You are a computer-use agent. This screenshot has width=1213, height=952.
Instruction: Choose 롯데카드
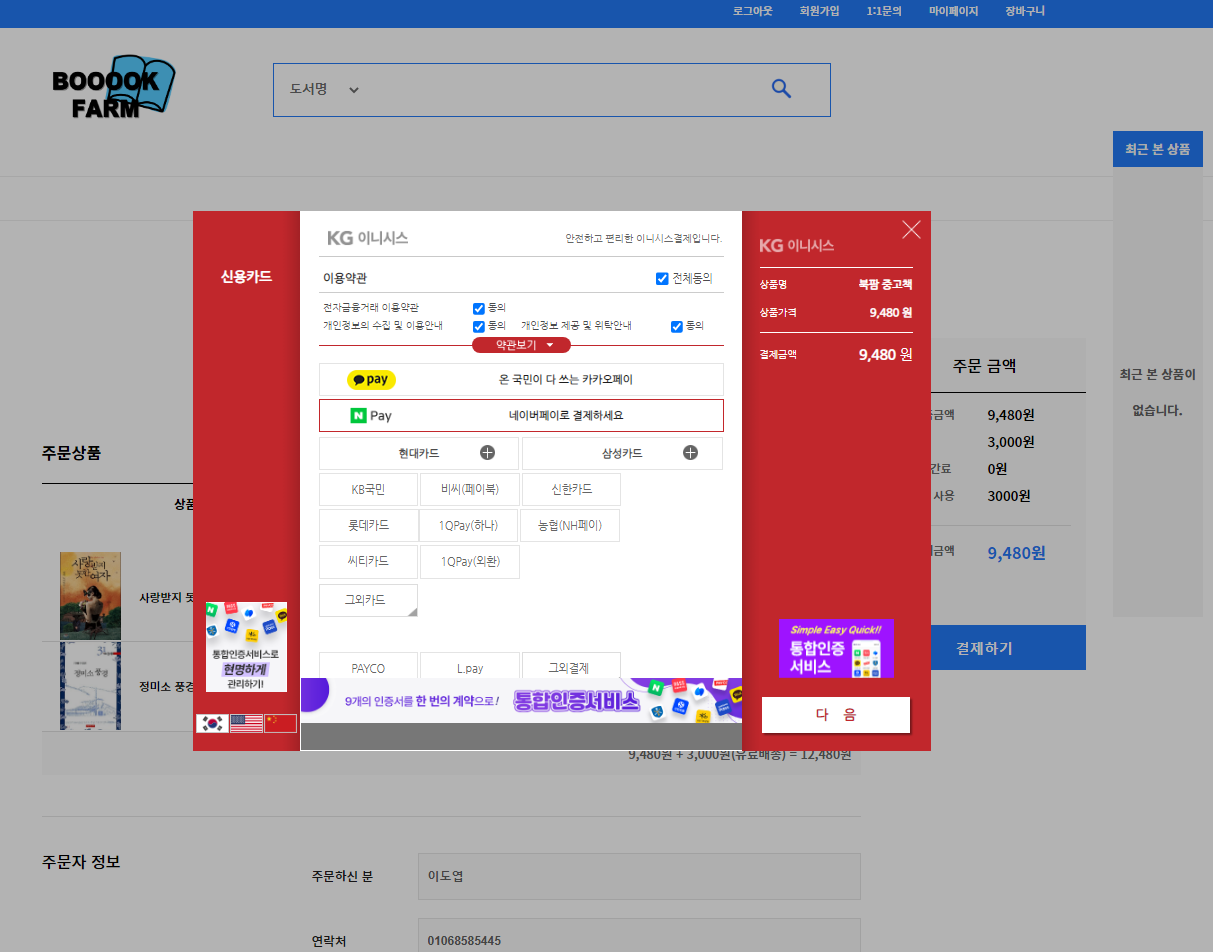pos(368,526)
